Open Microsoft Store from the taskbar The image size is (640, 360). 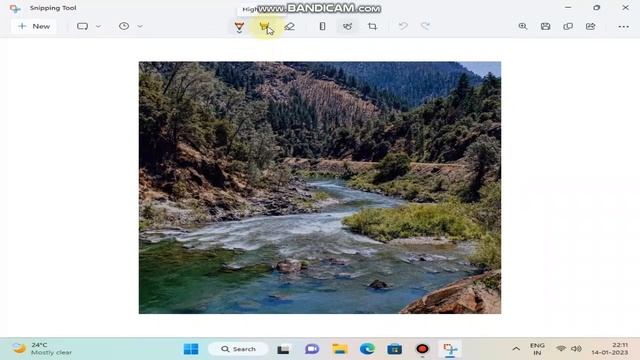click(x=394, y=349)
